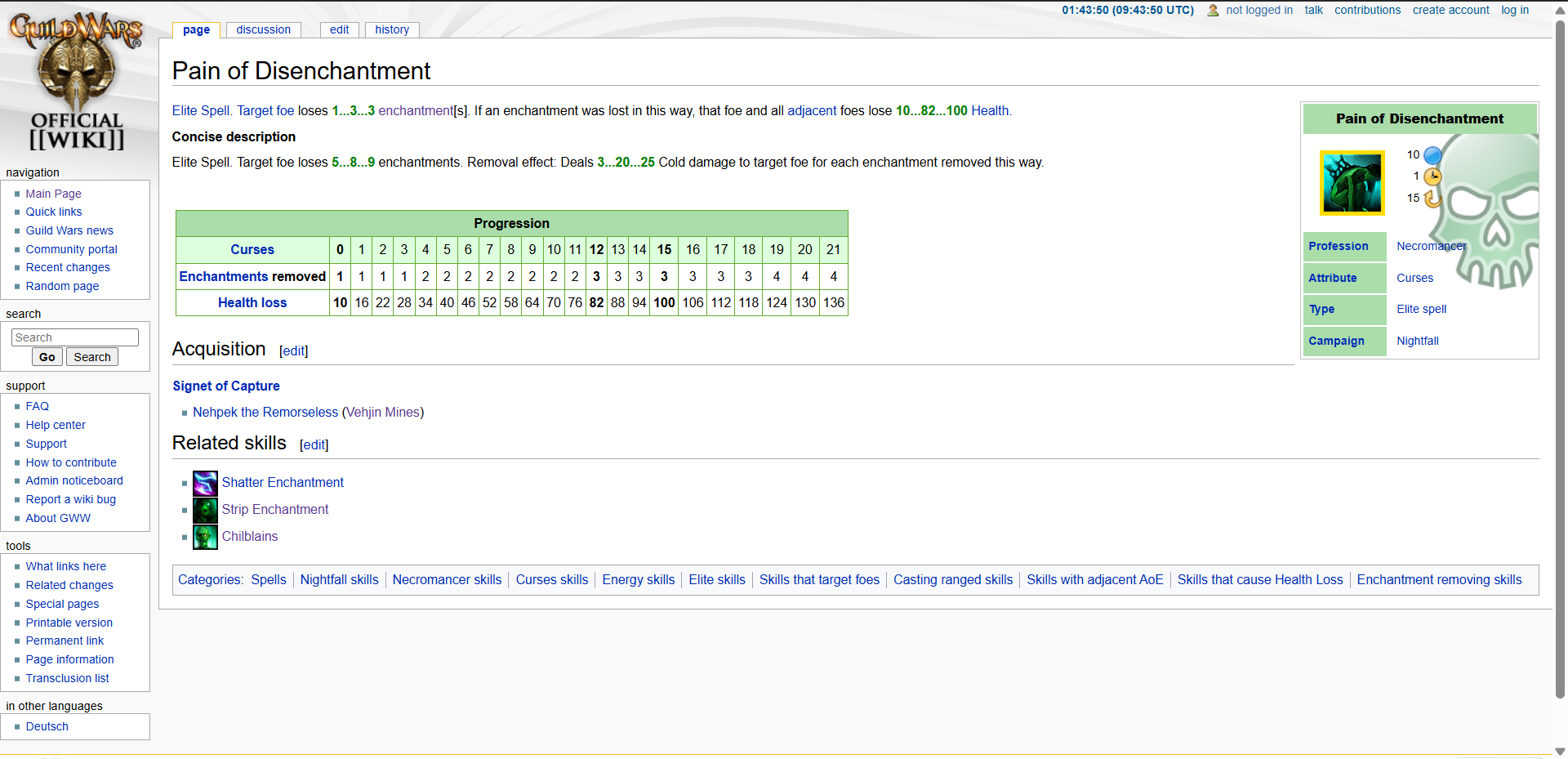Open the Chilblains skill icon
Image resolution: width=1568 pixels, height=759 pixels.
pos(205,537)
